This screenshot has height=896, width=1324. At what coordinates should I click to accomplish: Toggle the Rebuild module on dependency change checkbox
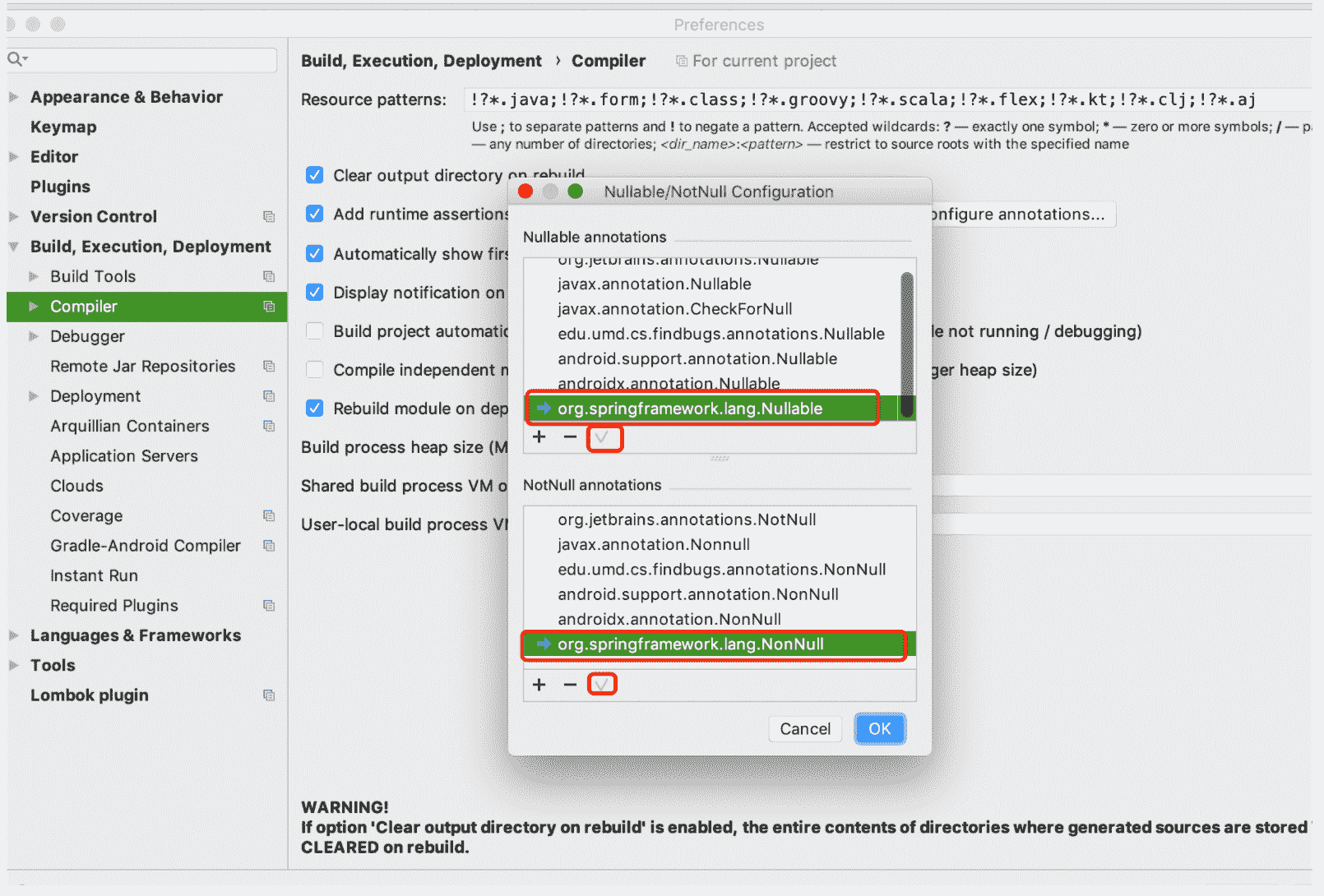click(x=314, y=409)
